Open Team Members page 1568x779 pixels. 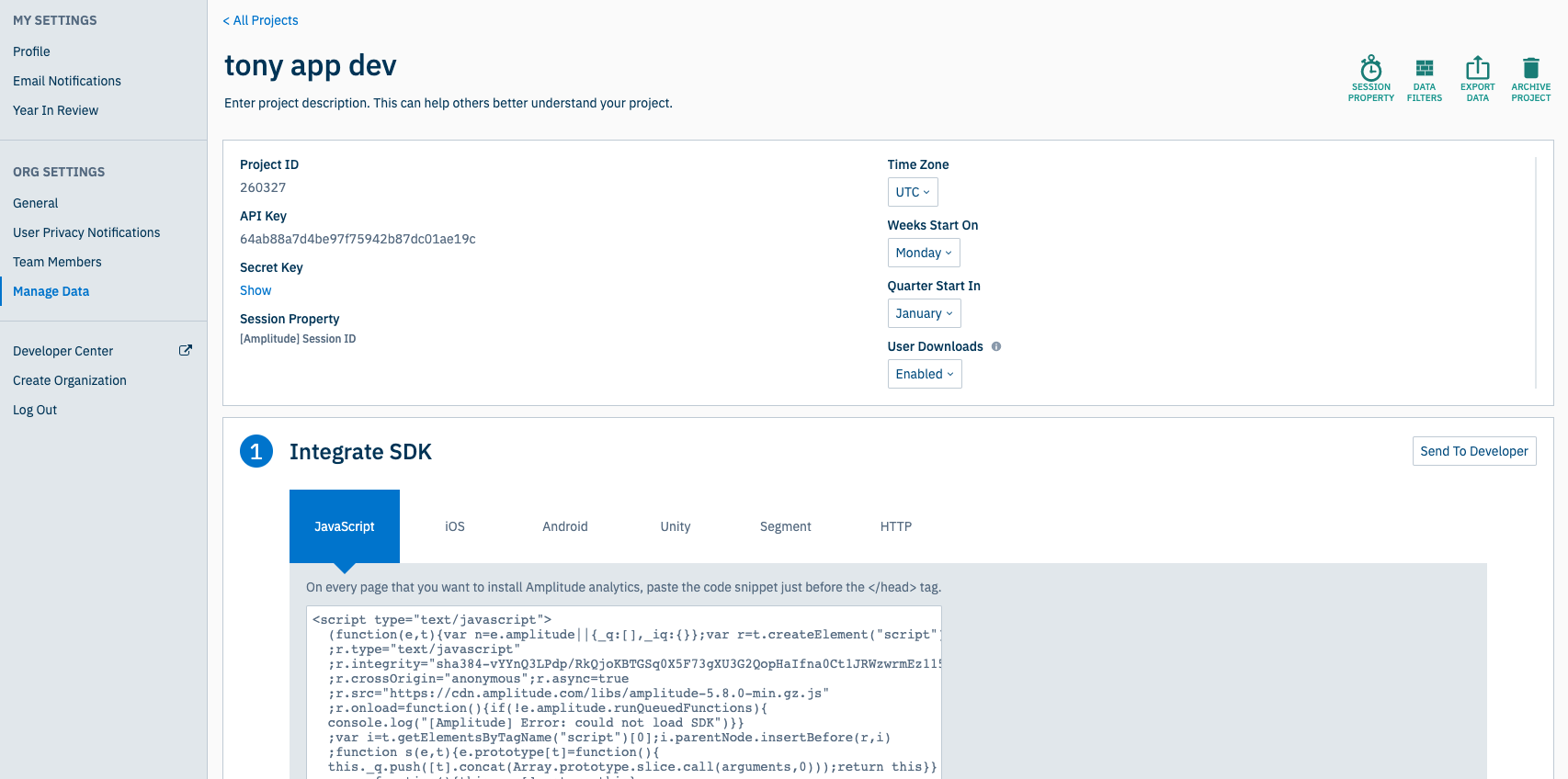point(57,262)
